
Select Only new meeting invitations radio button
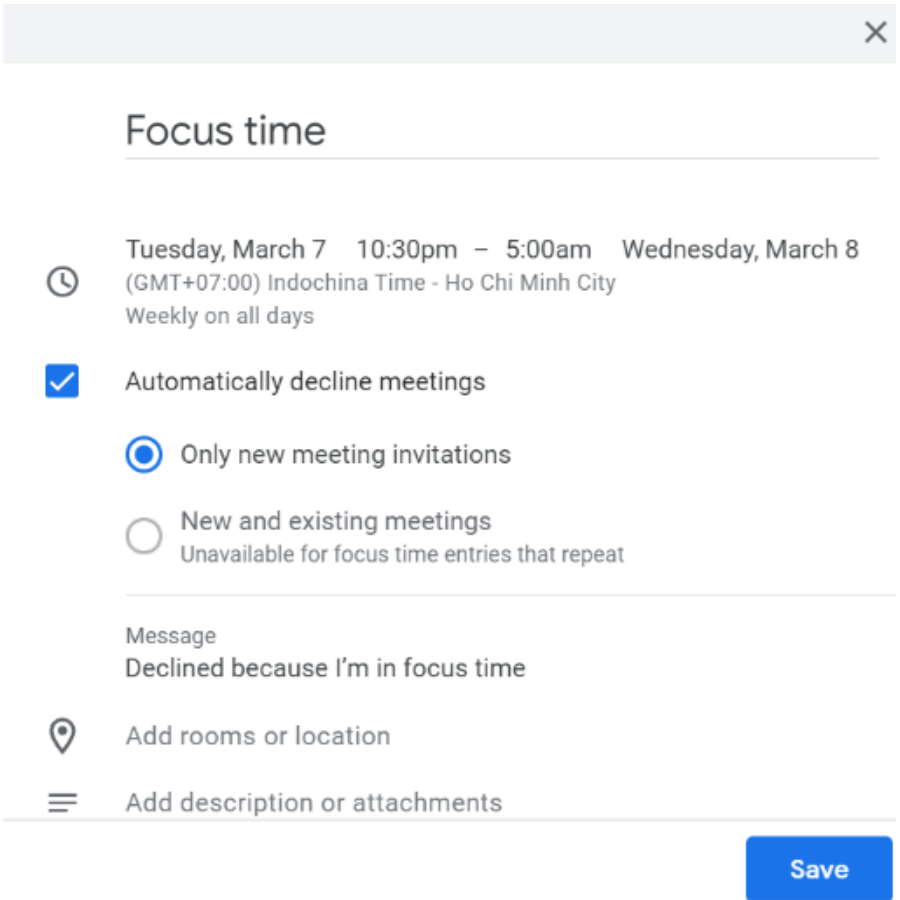[144, 455]
